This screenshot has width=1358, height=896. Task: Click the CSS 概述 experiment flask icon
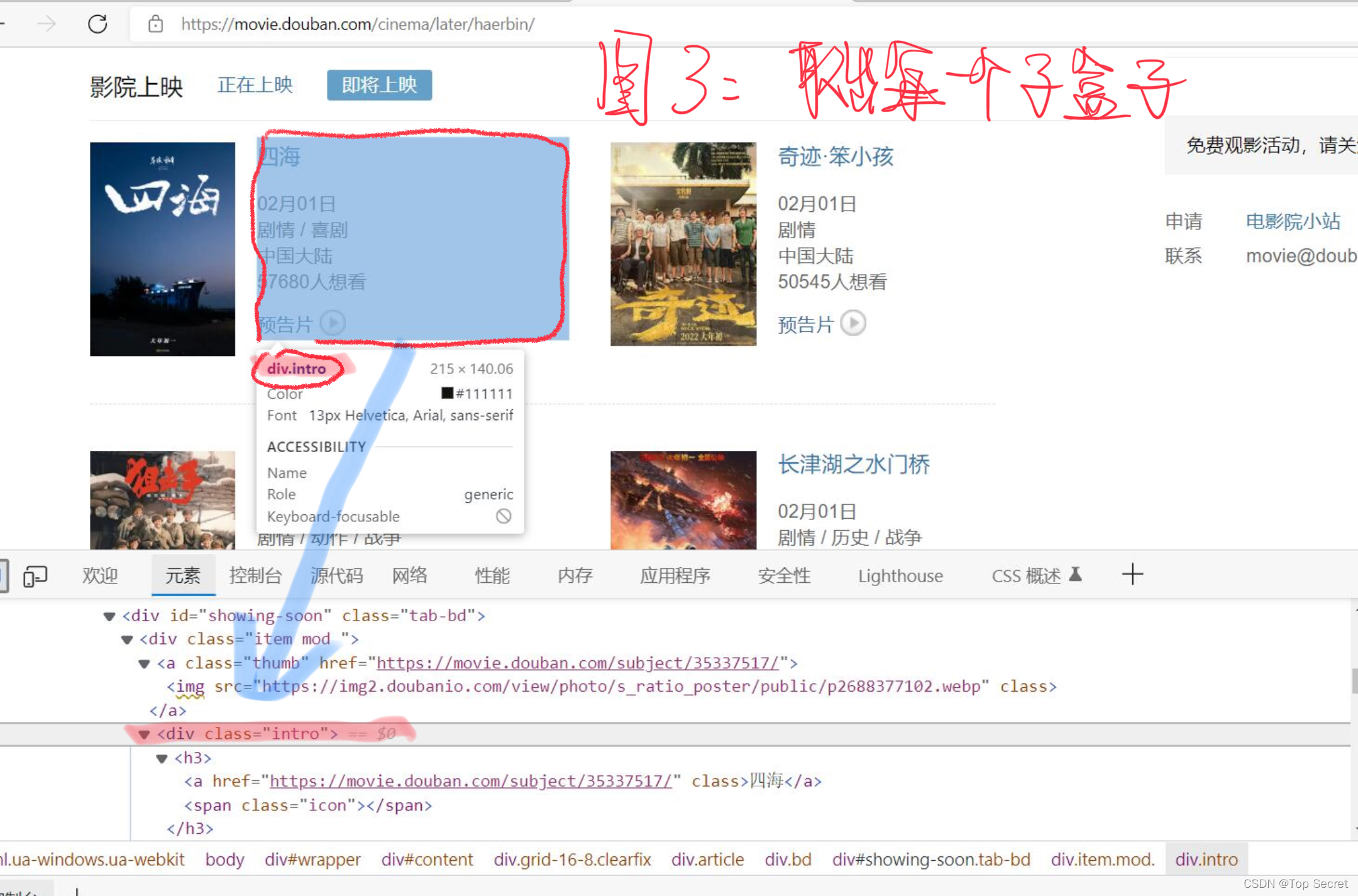click(x=1076, y=574)
